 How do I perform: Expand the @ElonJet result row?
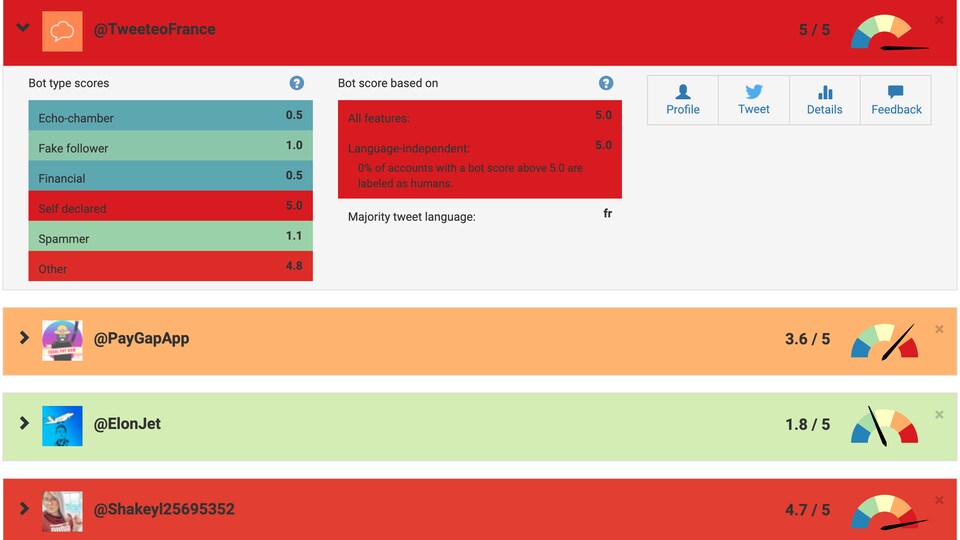[x=24, y=423]
